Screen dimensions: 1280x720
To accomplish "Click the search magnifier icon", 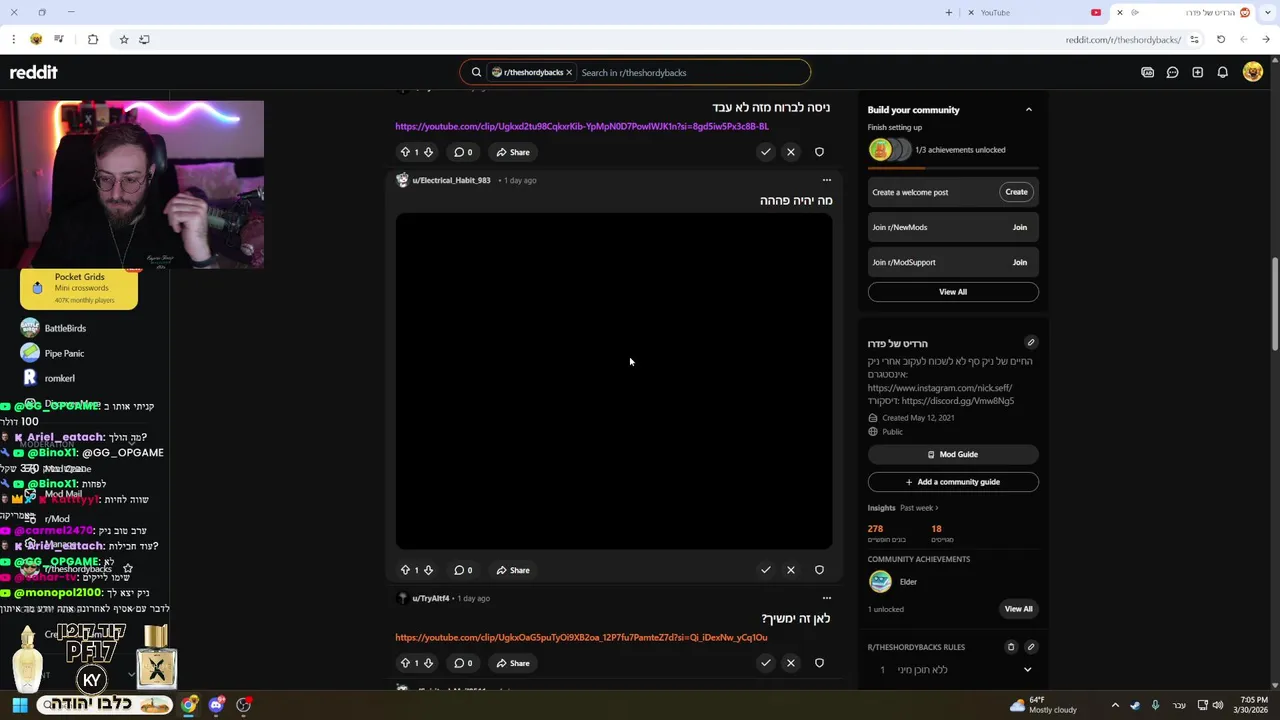I will (477, 72).
